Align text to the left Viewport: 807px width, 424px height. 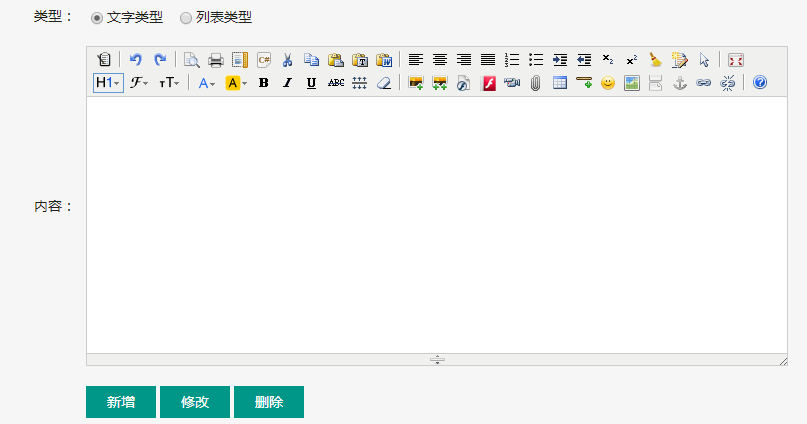coord(416,60)
